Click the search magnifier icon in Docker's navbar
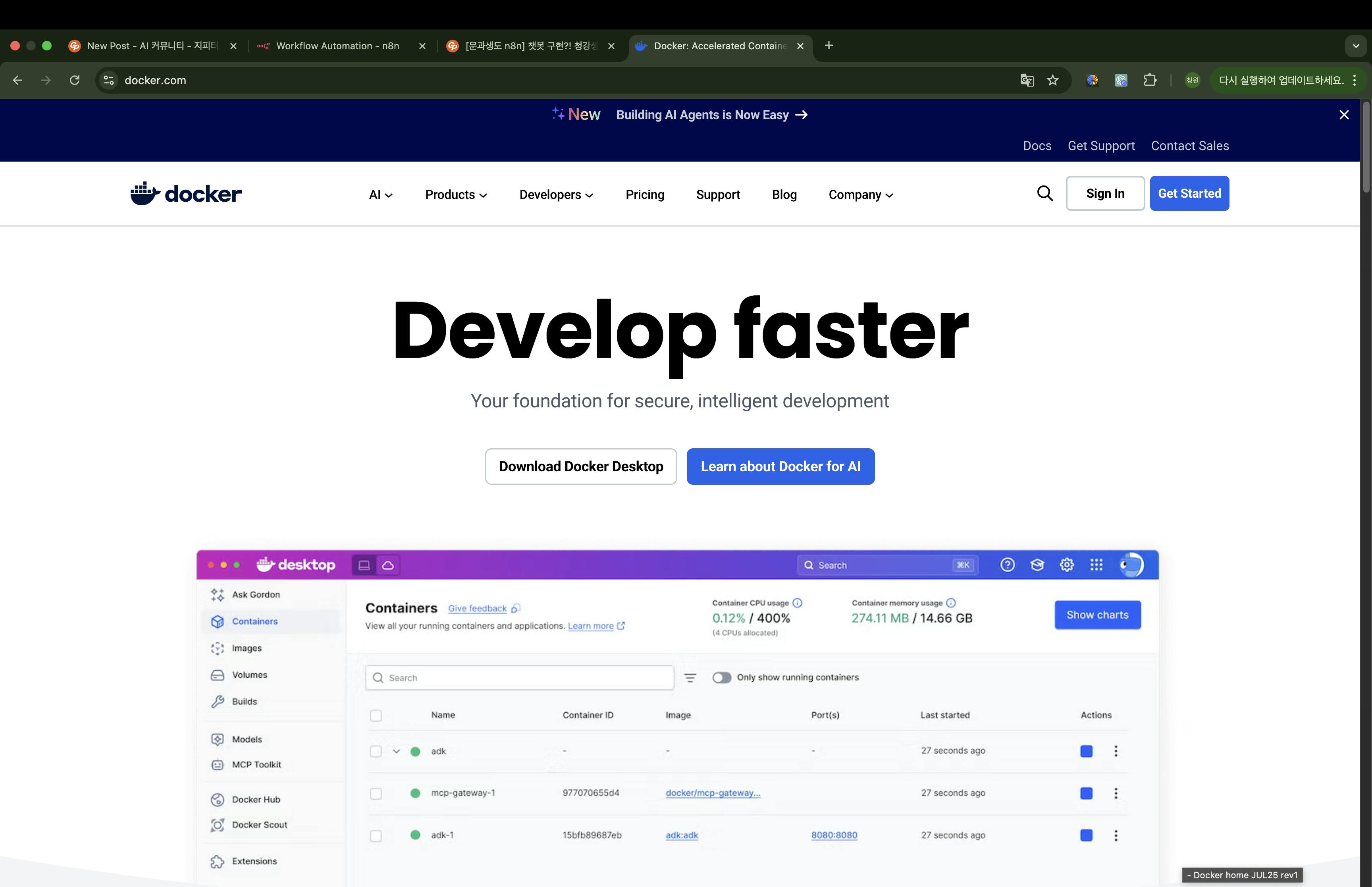The height and width of the screenshot is (887, 1372). pyautogui.click(x=1044, y=193)
